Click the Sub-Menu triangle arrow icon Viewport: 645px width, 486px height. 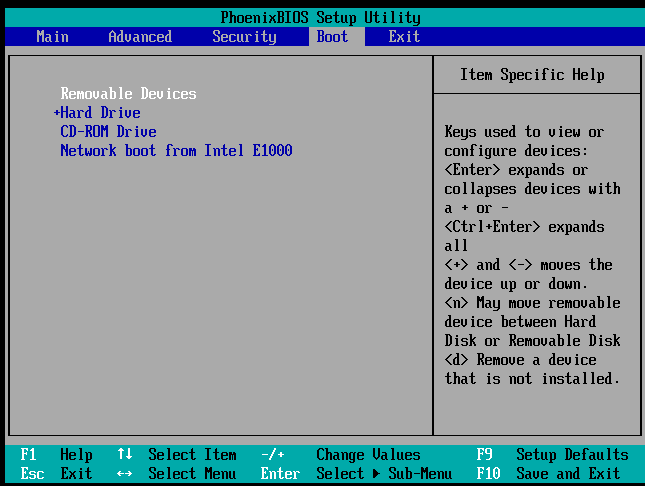pyautogui.click(x=376, y=474)
